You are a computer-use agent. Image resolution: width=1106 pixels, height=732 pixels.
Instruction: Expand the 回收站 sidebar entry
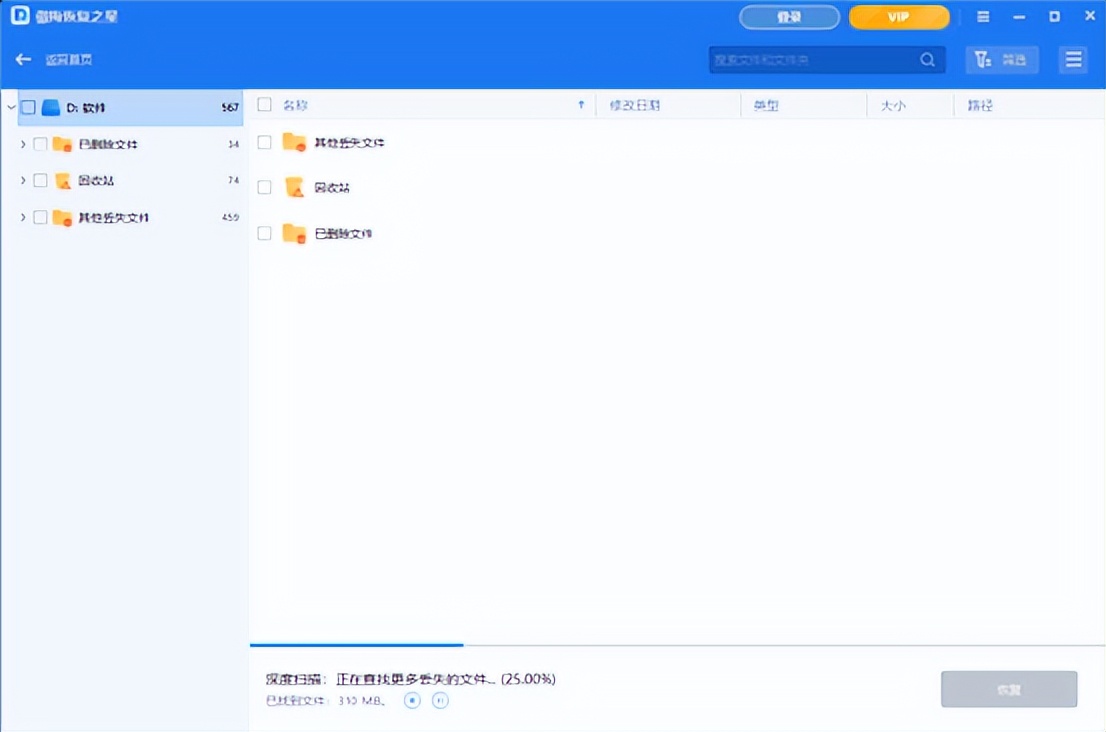pyautogui.click(x=23, y=181)
